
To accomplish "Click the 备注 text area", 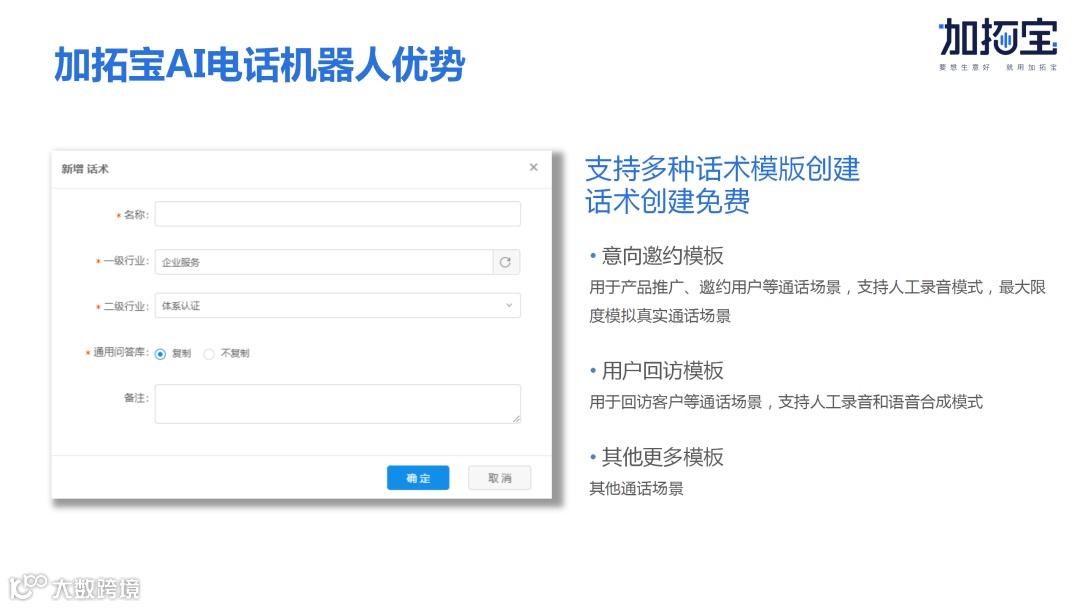I will [x=338, y=403].
